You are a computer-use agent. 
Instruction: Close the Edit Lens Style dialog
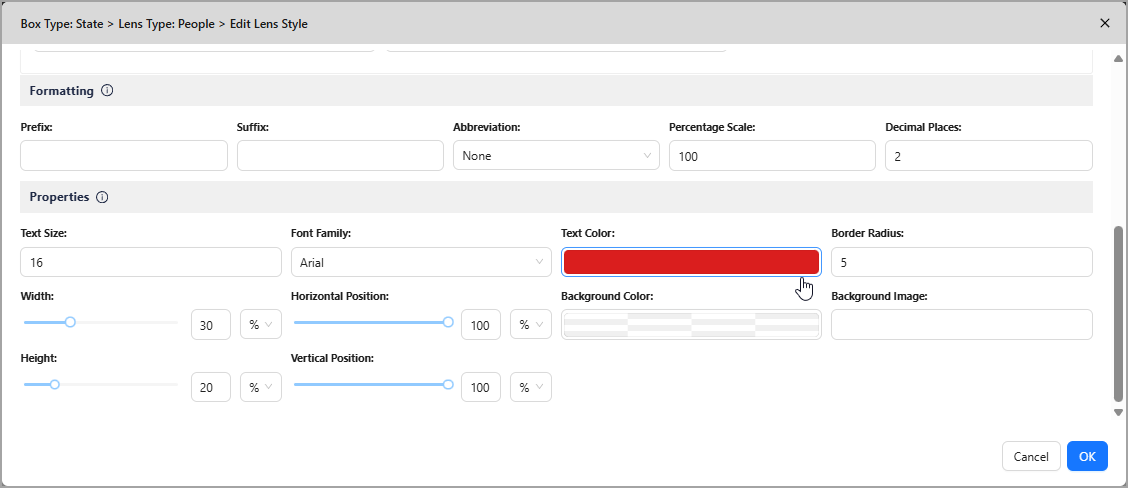pyautogui.click(x=1104, y=23)
